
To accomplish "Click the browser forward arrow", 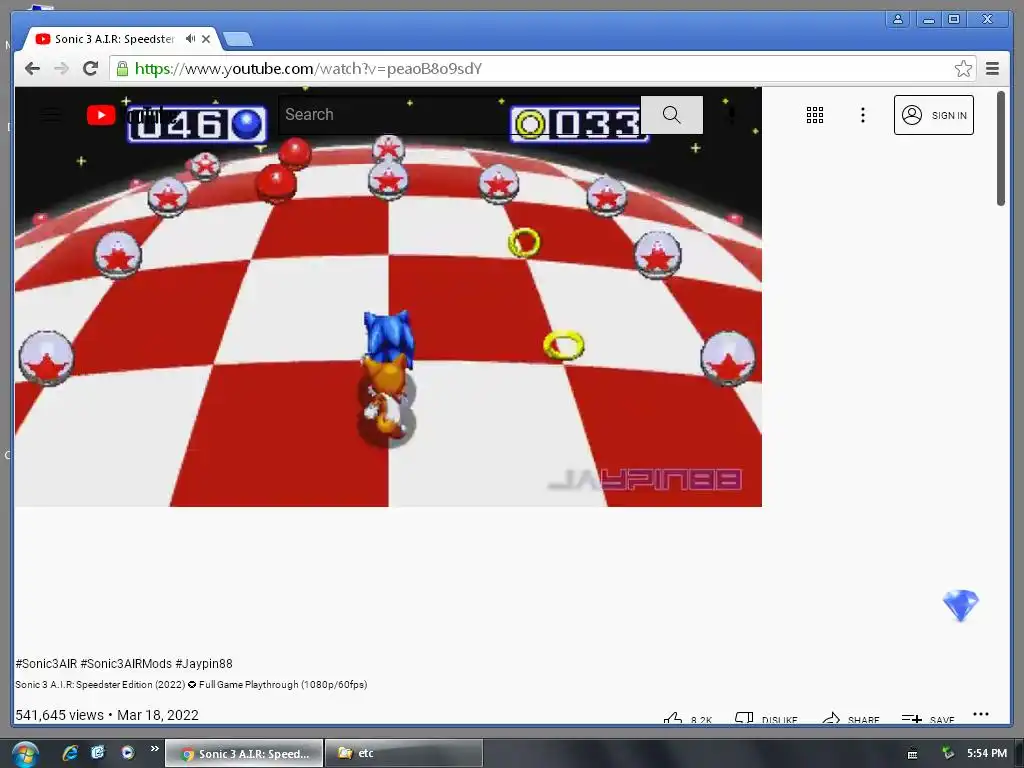I will (61, 69).
